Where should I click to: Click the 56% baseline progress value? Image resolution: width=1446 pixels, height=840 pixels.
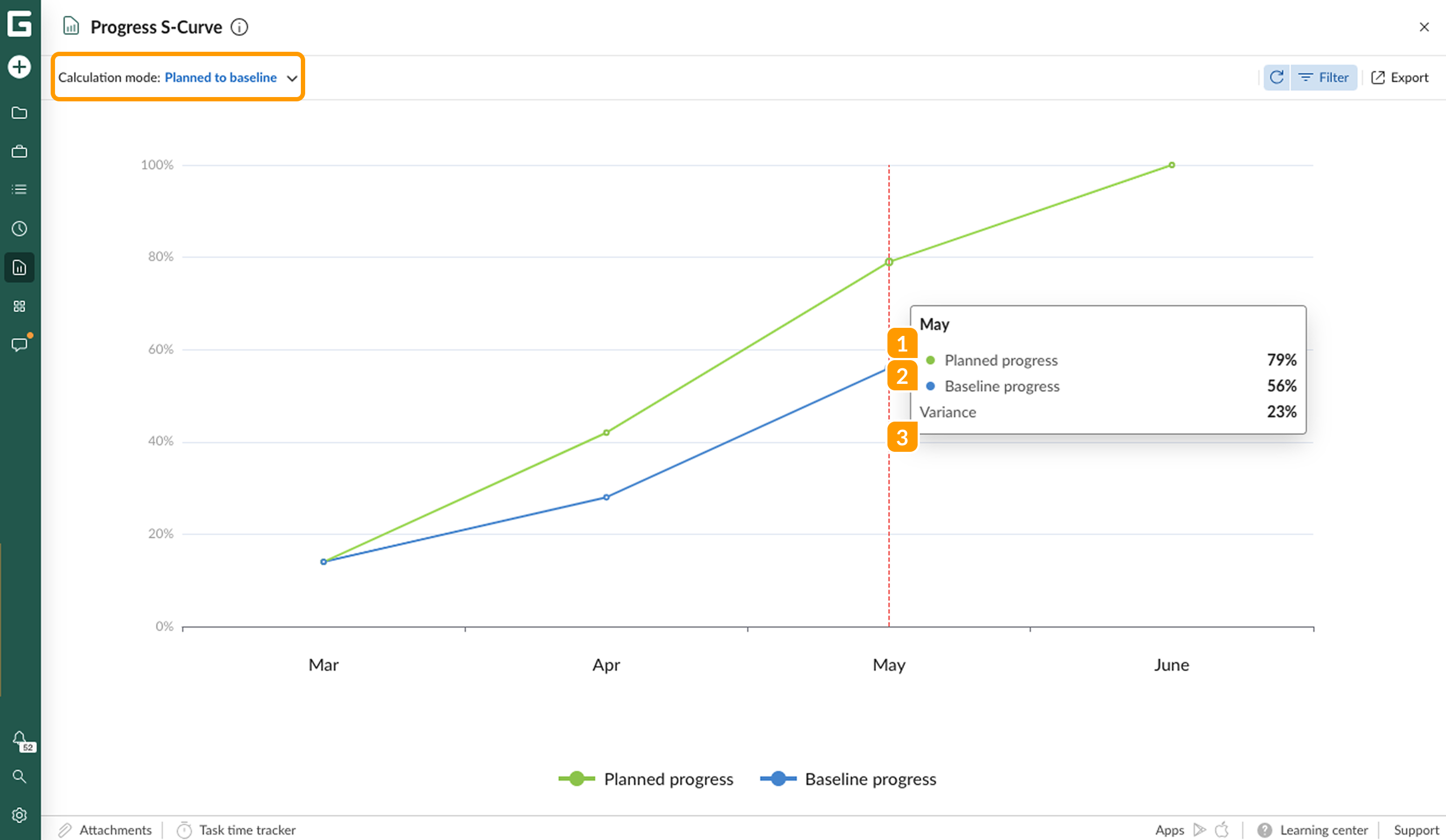(x=1282, y=385)
